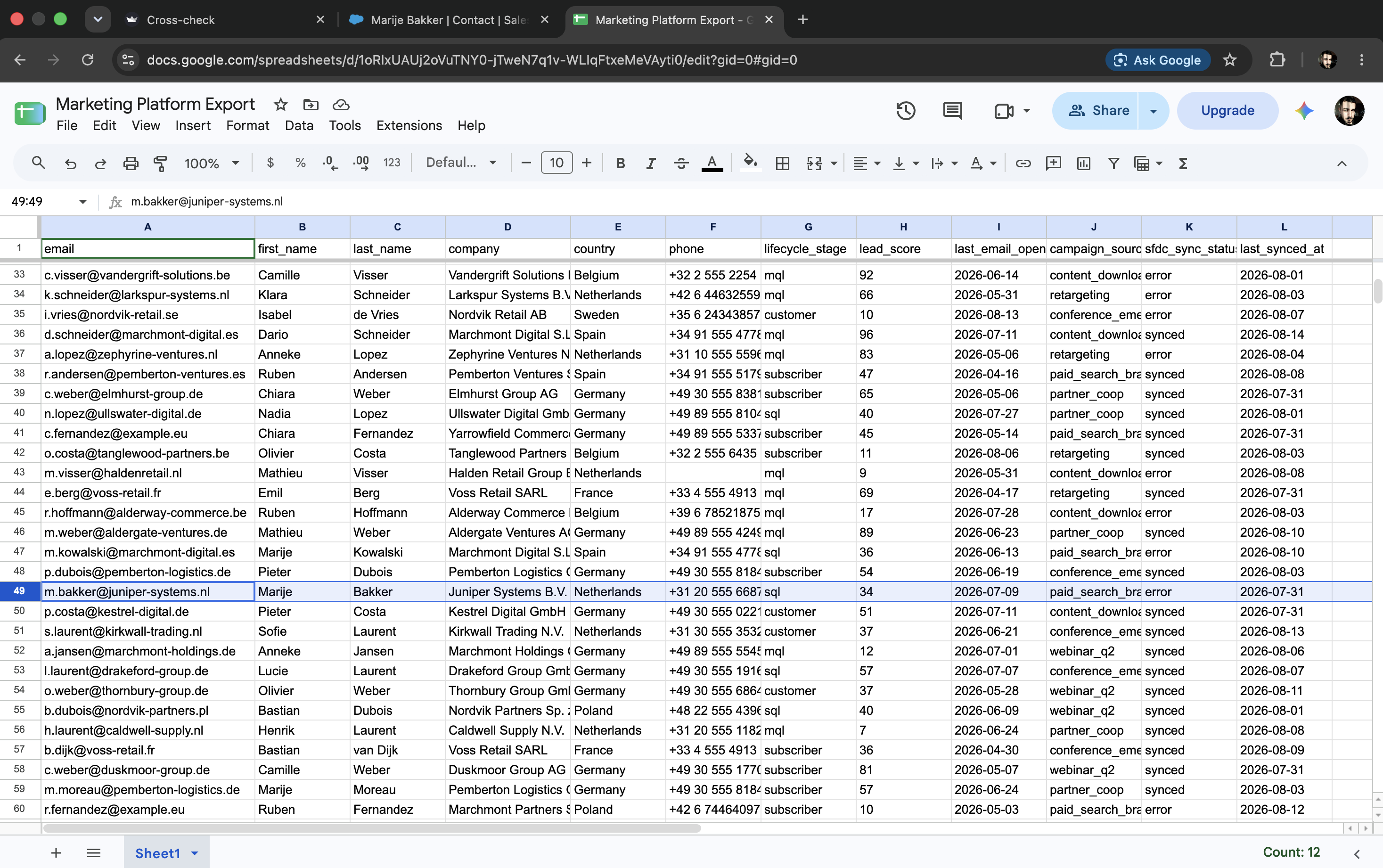The image size is (1383, 868).
Task: Open the borders tool
Action: pyautogui.click(x=783, y=163)
